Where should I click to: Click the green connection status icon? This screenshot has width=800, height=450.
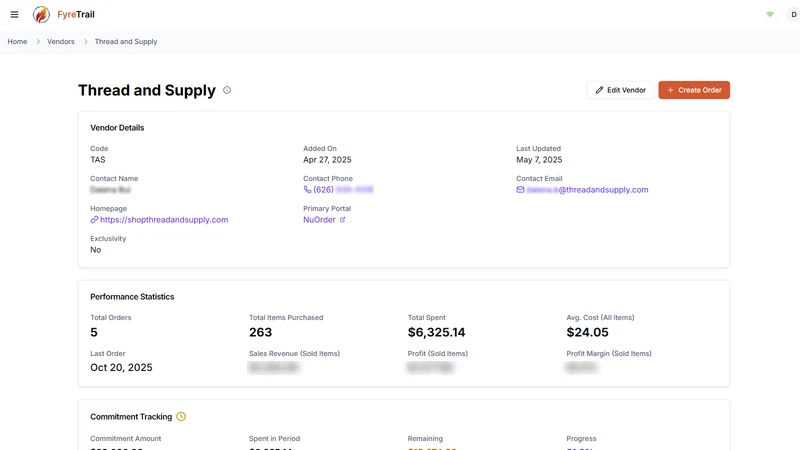click(770, 14)
